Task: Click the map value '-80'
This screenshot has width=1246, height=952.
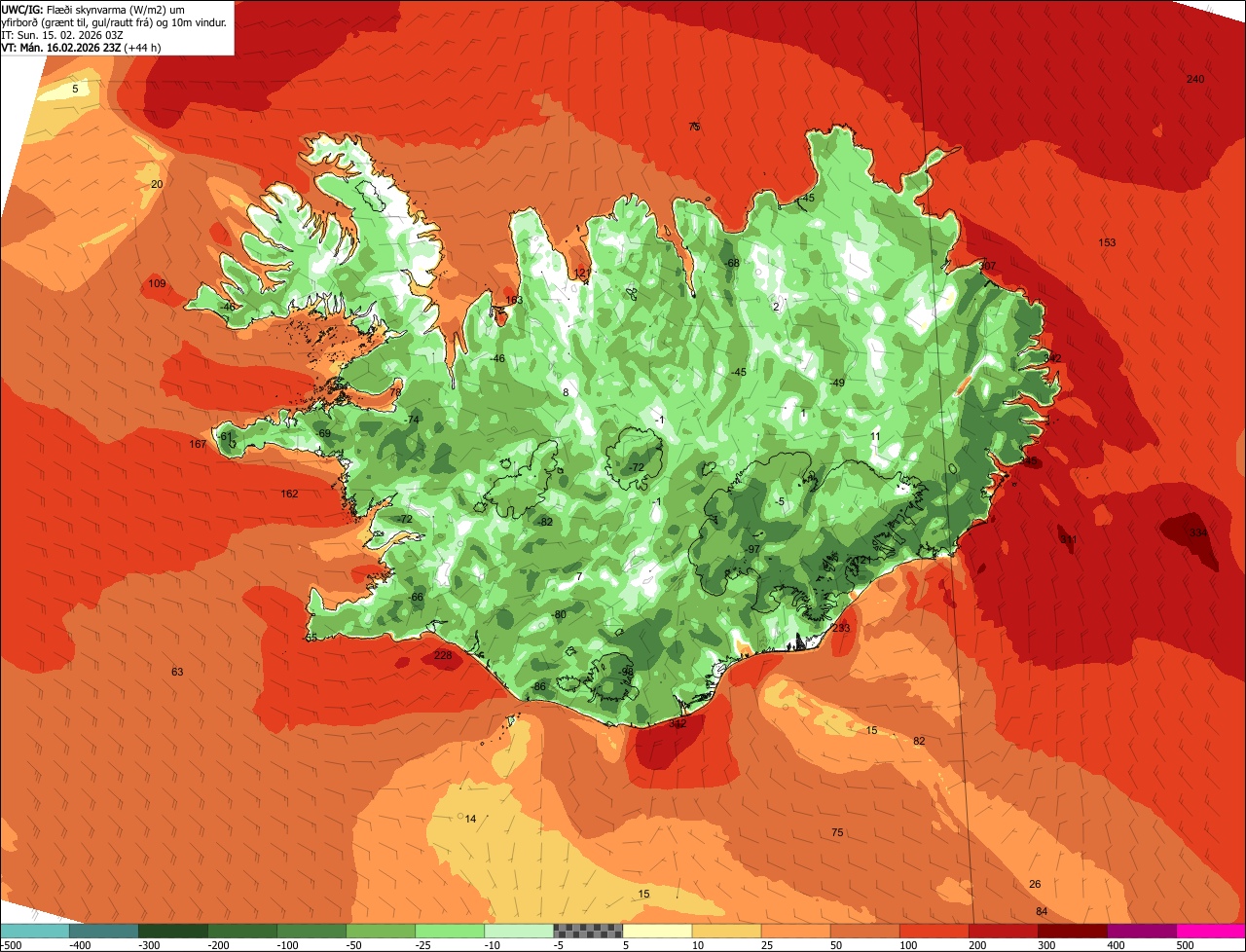Action: point(558,615)
